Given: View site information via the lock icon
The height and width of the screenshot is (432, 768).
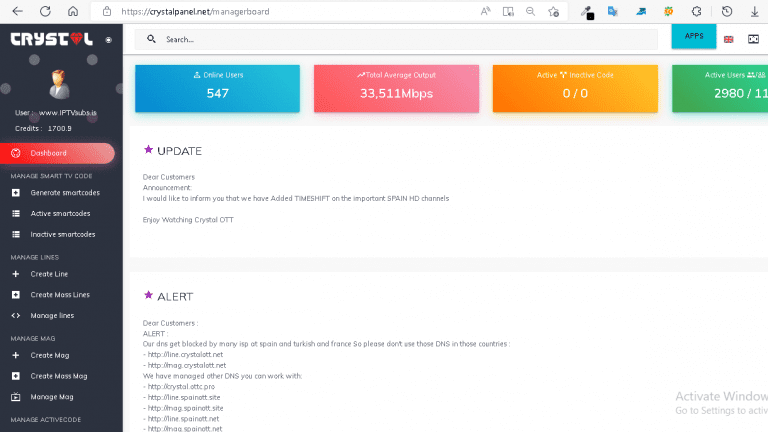Looking at the screenshot, I should pyautogui.click(x=107, y=11).
